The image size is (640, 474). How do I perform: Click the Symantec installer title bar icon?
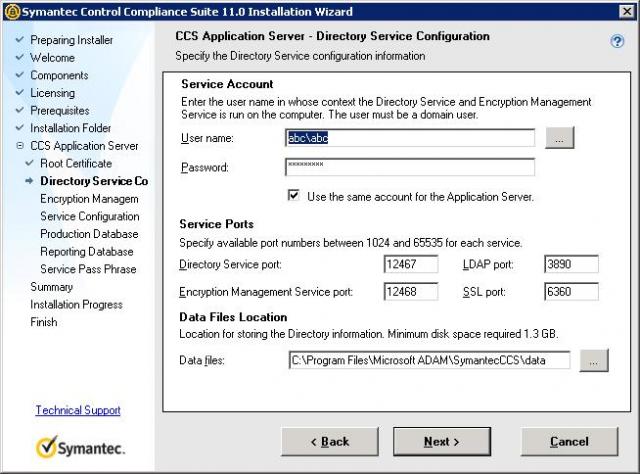click(12, 11)
